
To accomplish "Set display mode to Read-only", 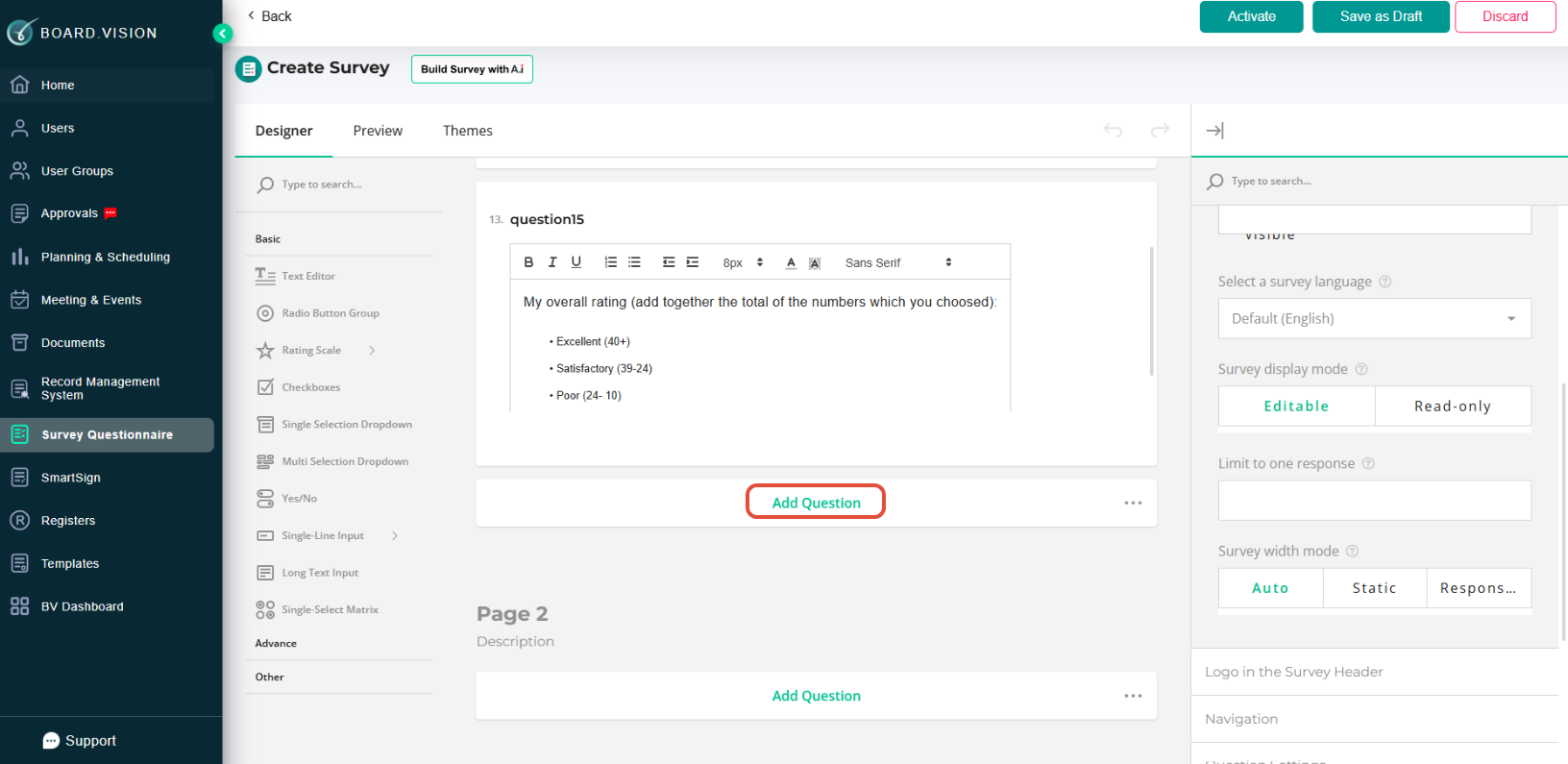I will (x=1453, y=407).
